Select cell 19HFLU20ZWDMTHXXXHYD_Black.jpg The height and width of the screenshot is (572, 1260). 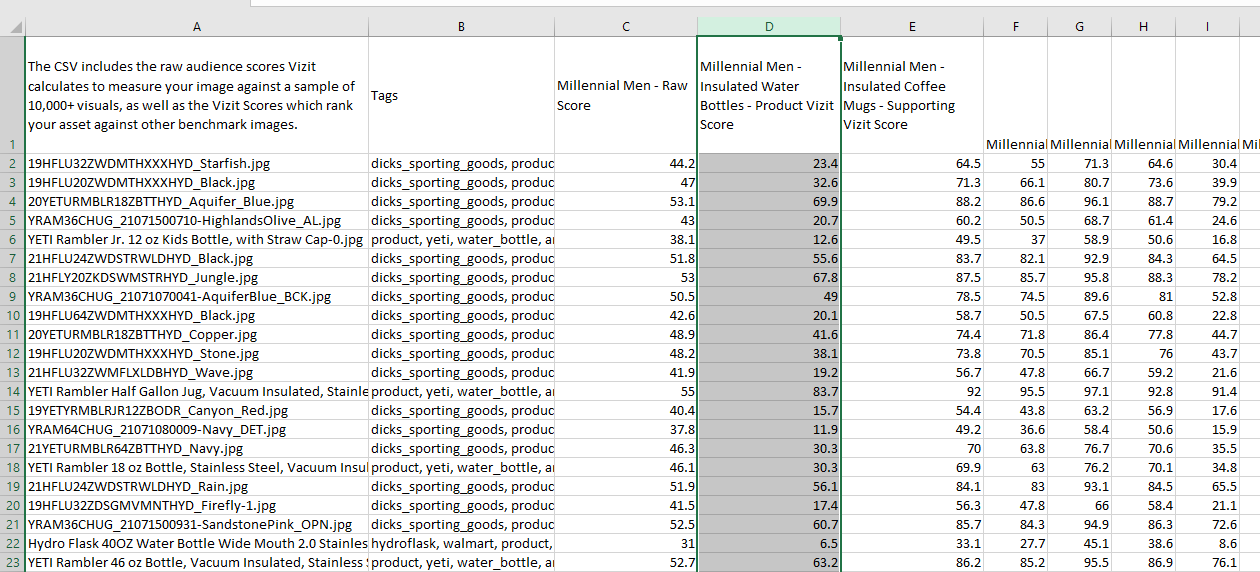point(196,182)
